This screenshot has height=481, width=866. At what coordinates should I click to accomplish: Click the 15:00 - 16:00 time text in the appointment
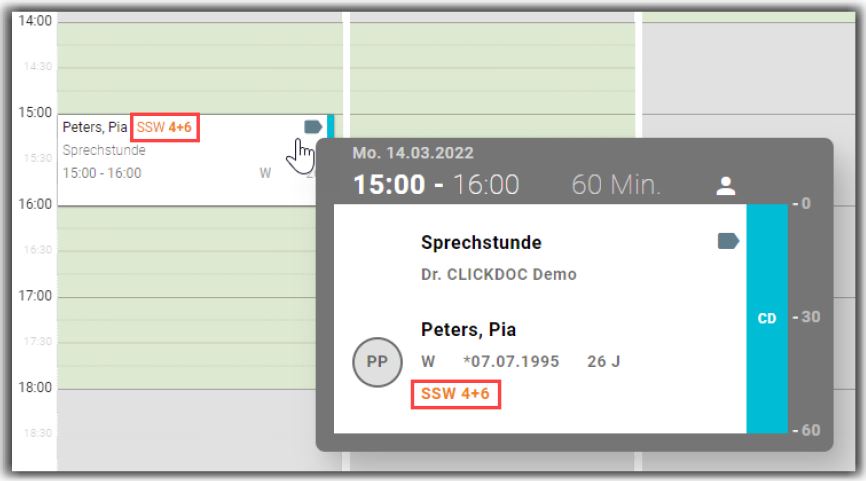coord(102,173)
